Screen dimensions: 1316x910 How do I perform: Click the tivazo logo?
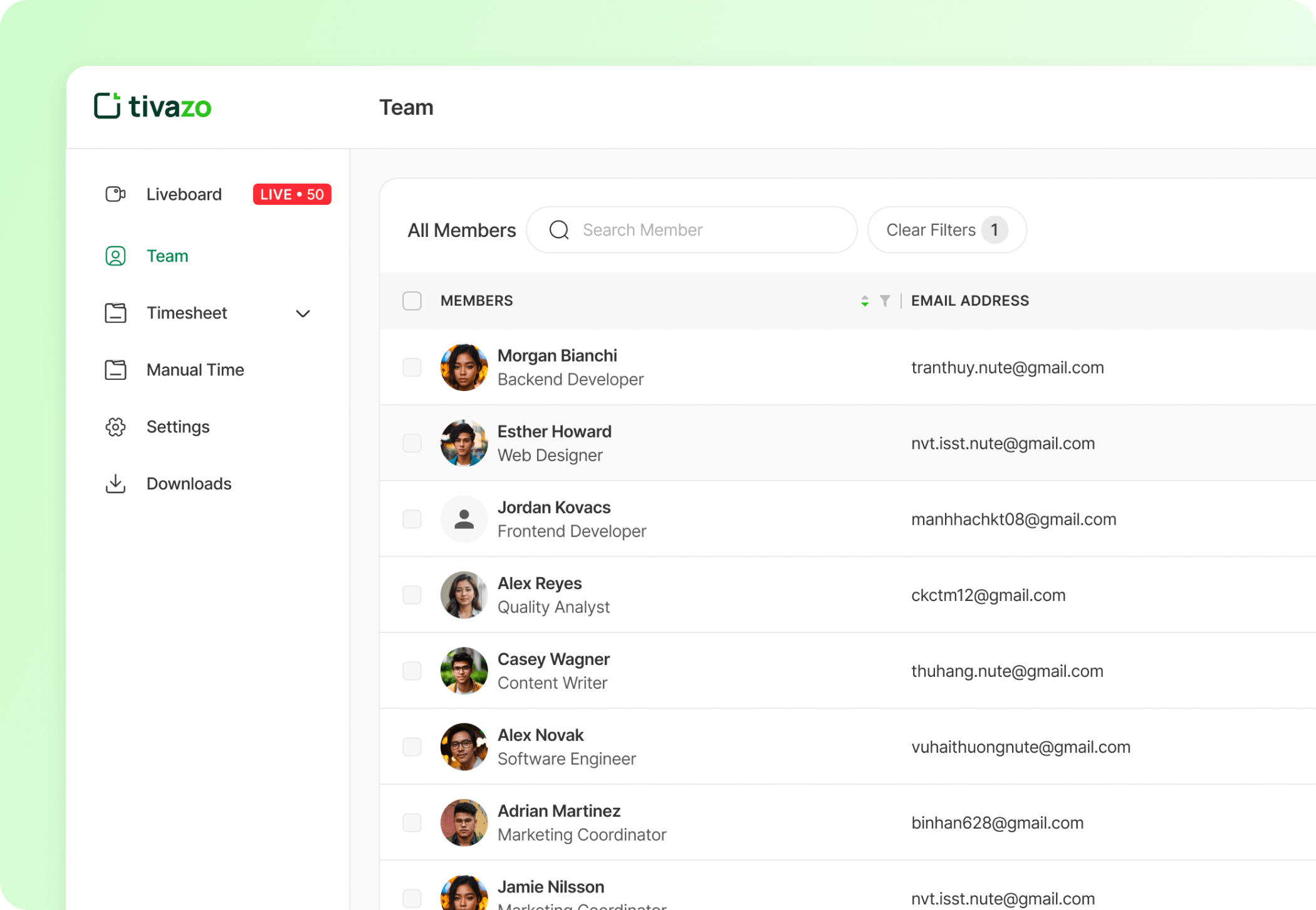(x=152, y=106)
